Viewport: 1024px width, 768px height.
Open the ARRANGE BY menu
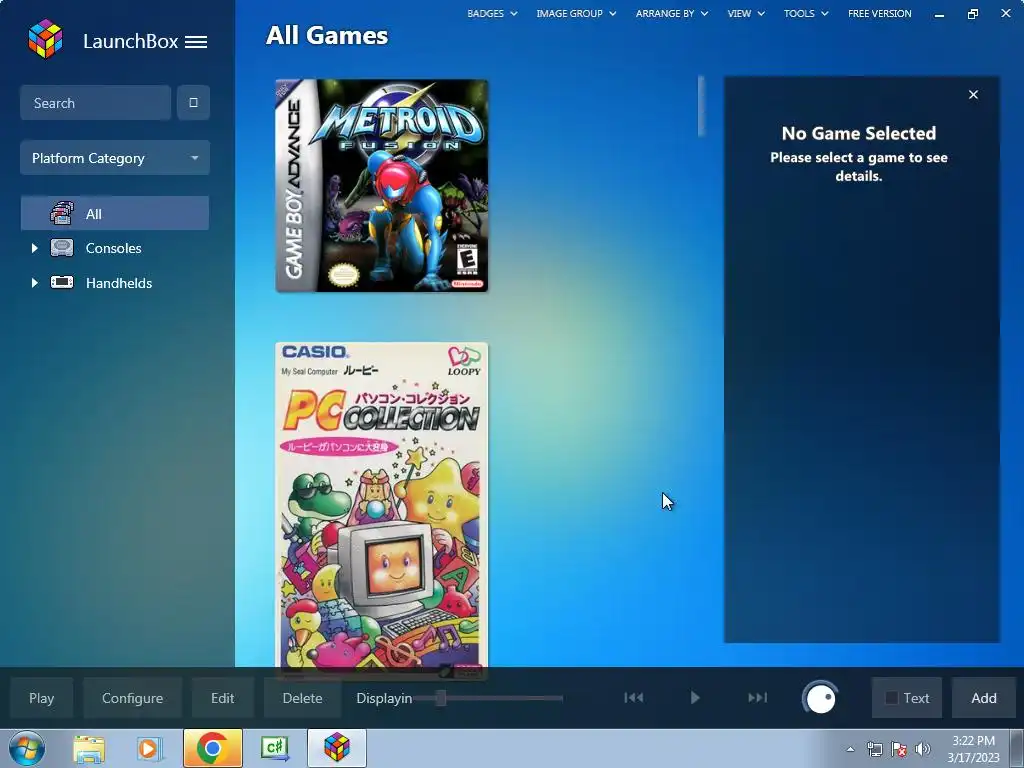click(671, 13)
